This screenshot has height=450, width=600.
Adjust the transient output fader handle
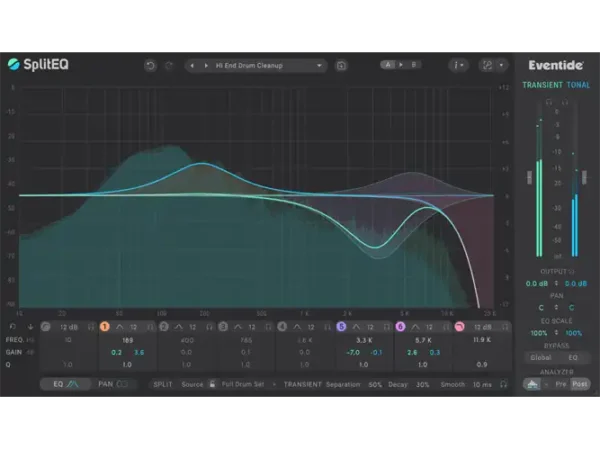pyautogui.click(x=530, y=177)
